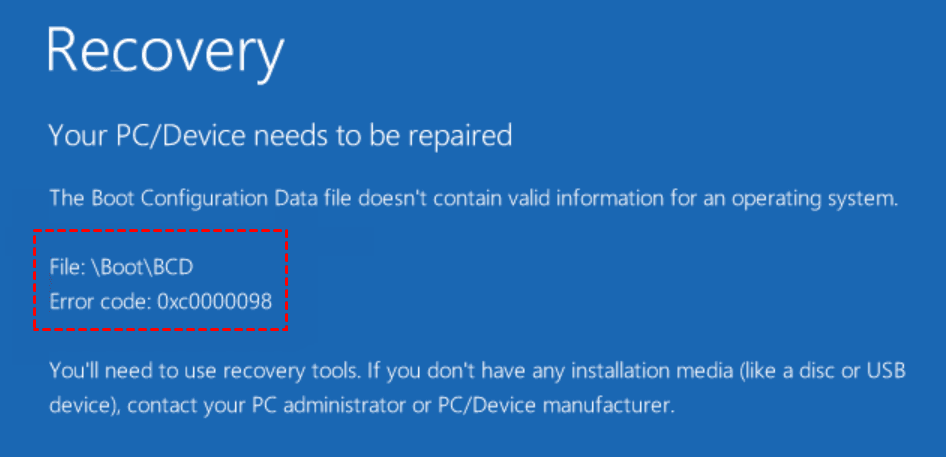Screen dimensions: 946x457
Task: Click the 'Your PC/Device needs to be repaired' subheading
Action: (x=280, y=135)
